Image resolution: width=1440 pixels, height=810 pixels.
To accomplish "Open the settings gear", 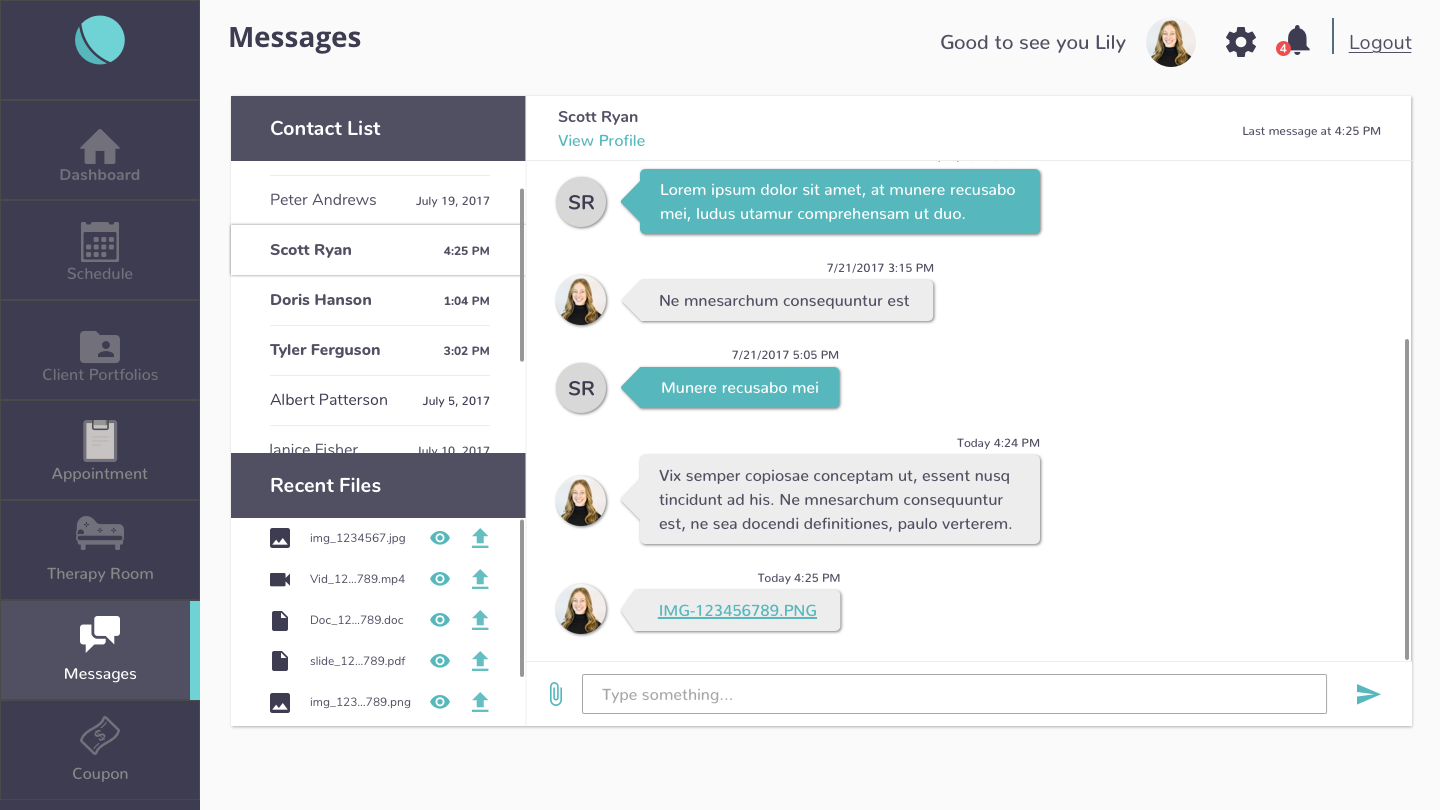I will click(x=1240, y=42).
